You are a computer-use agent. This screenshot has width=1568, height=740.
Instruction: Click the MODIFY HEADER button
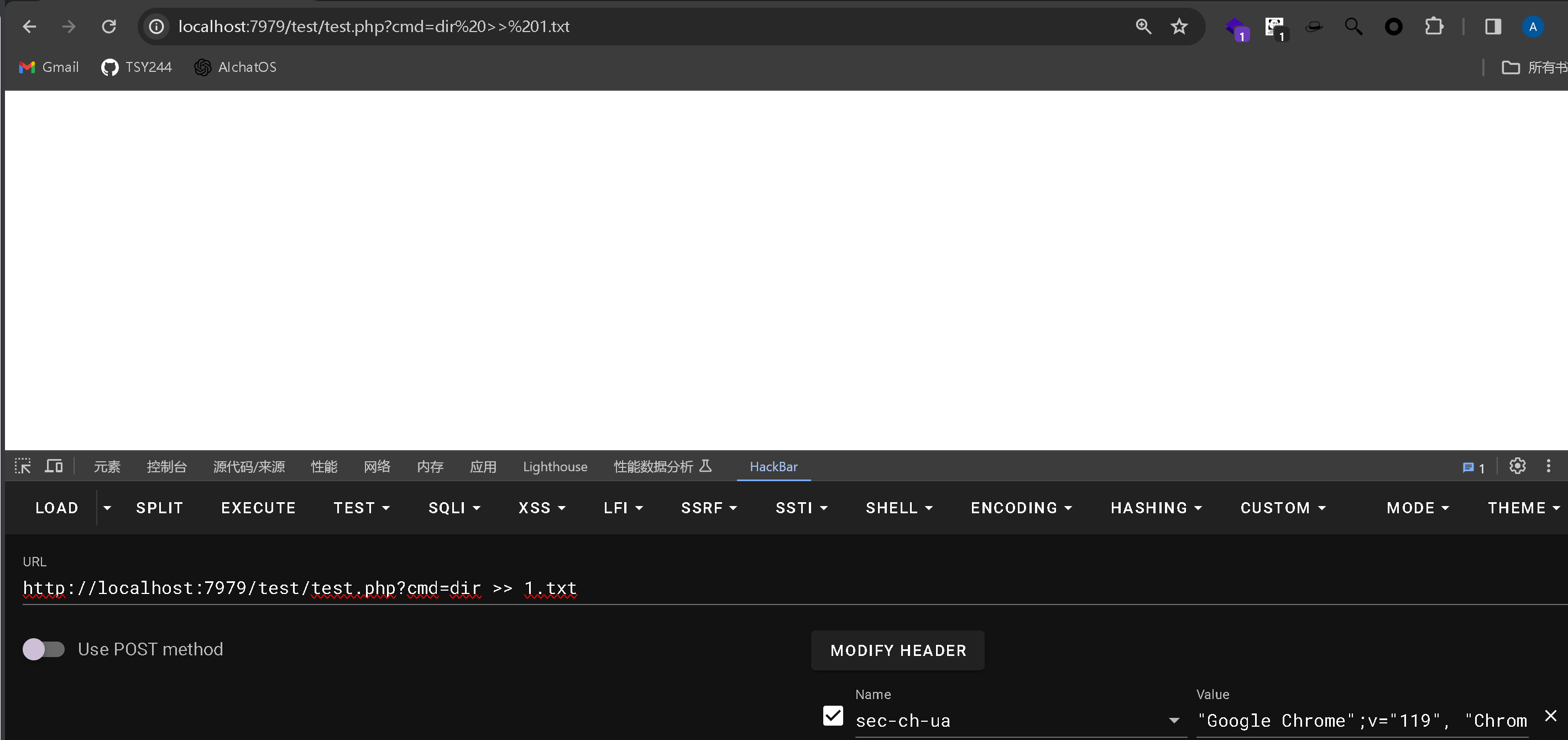(897, 650)
